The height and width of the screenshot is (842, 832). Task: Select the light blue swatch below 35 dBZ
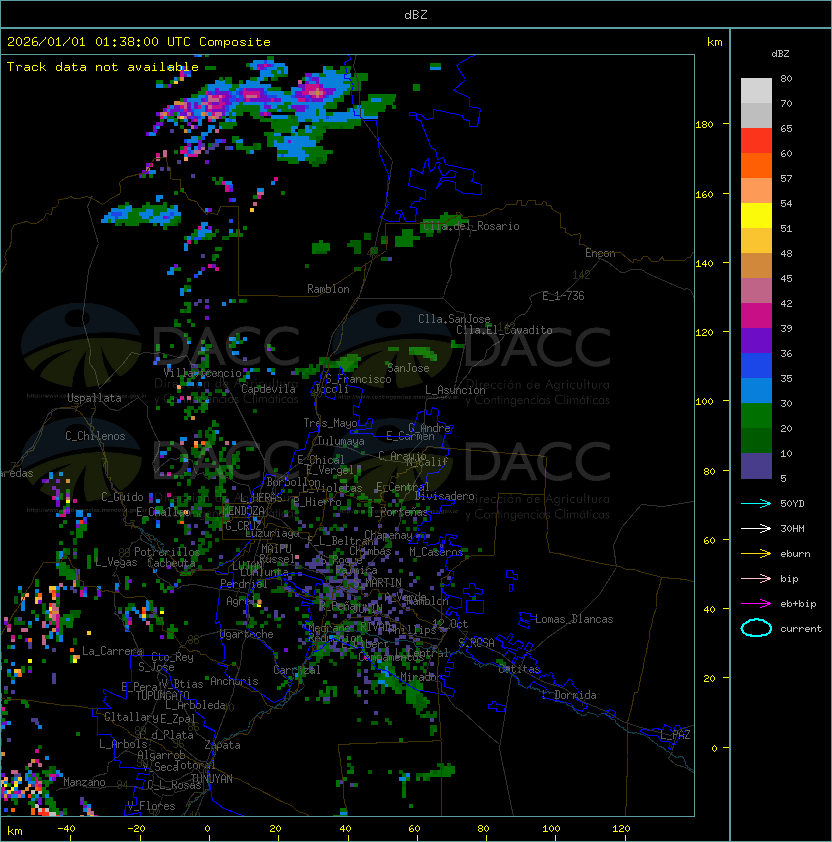[756, 391]
